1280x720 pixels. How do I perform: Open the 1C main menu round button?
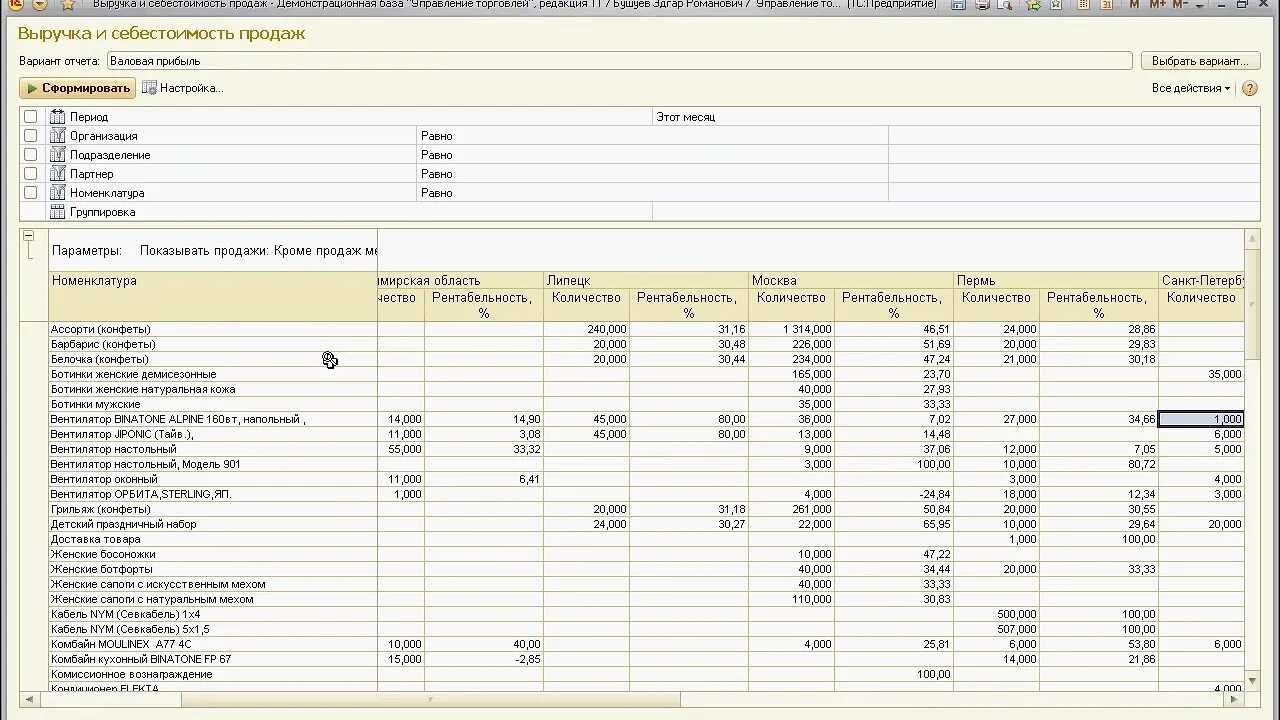pos(15,4)
